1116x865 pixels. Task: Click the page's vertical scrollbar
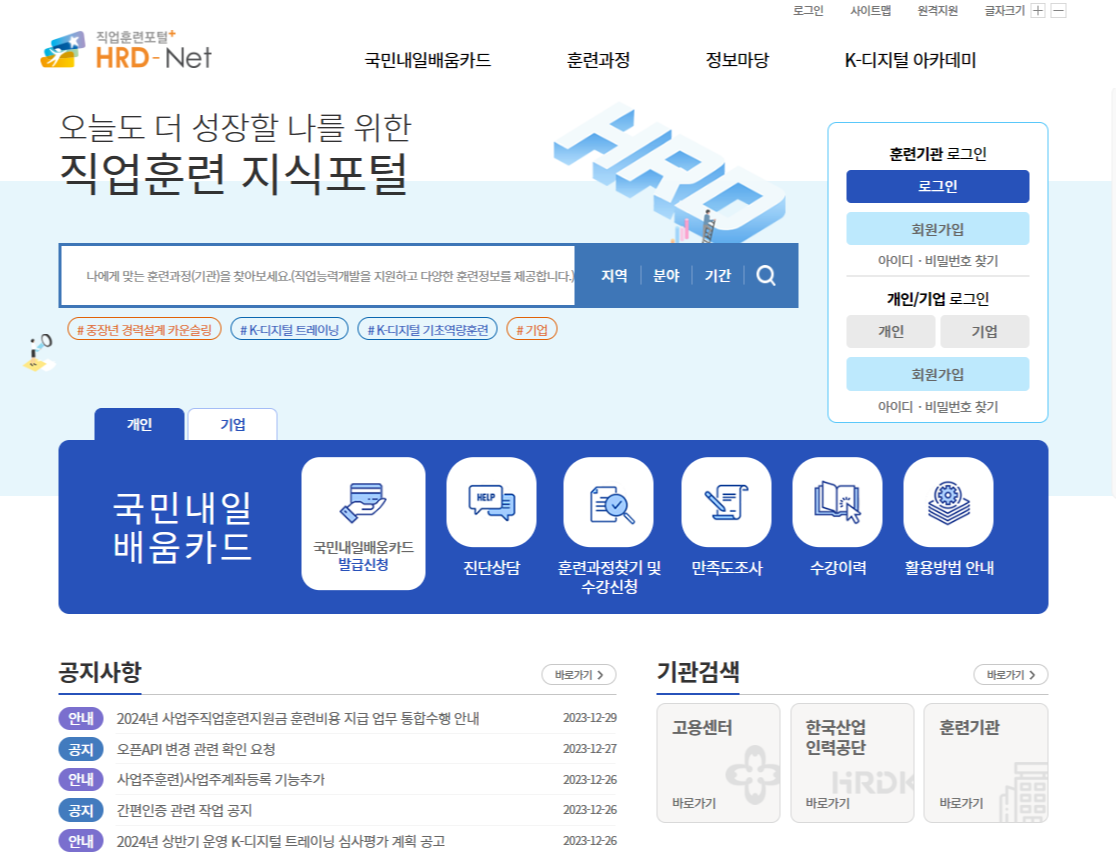click(1112, 292)
